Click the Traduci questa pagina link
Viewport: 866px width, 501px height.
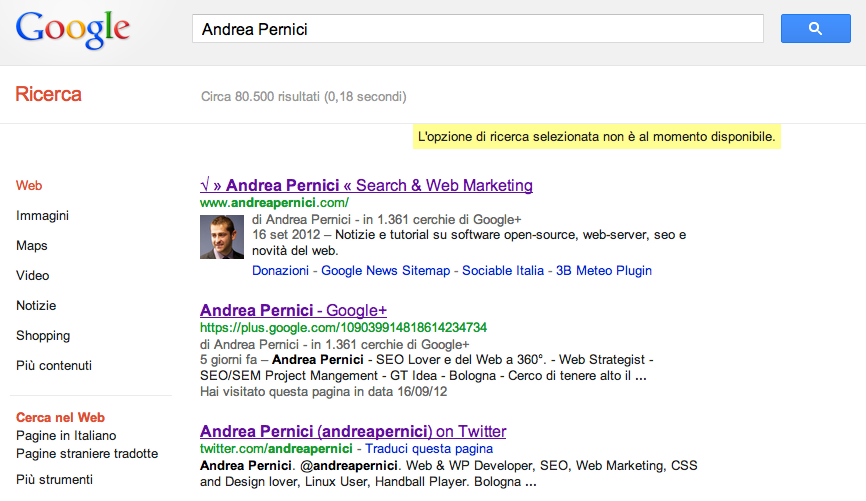[412, 450]
